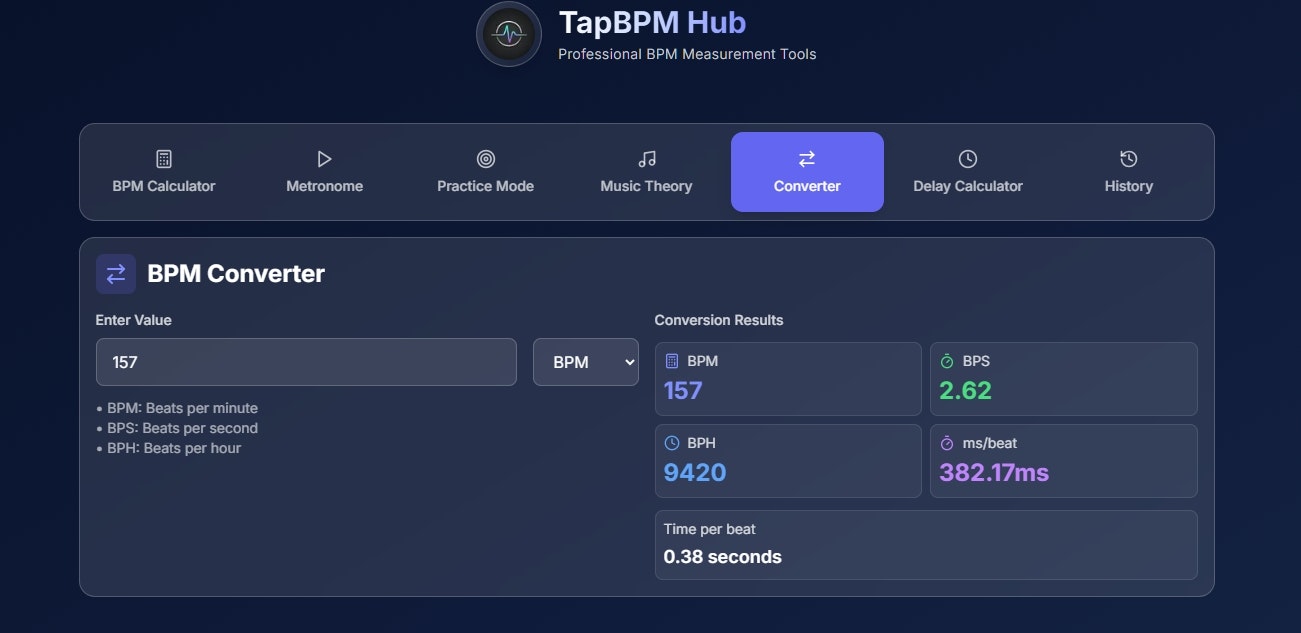Click the BPM result value 157
Image resolution: width=1301 pixels, height=633 pixels.
pos(683,390)
